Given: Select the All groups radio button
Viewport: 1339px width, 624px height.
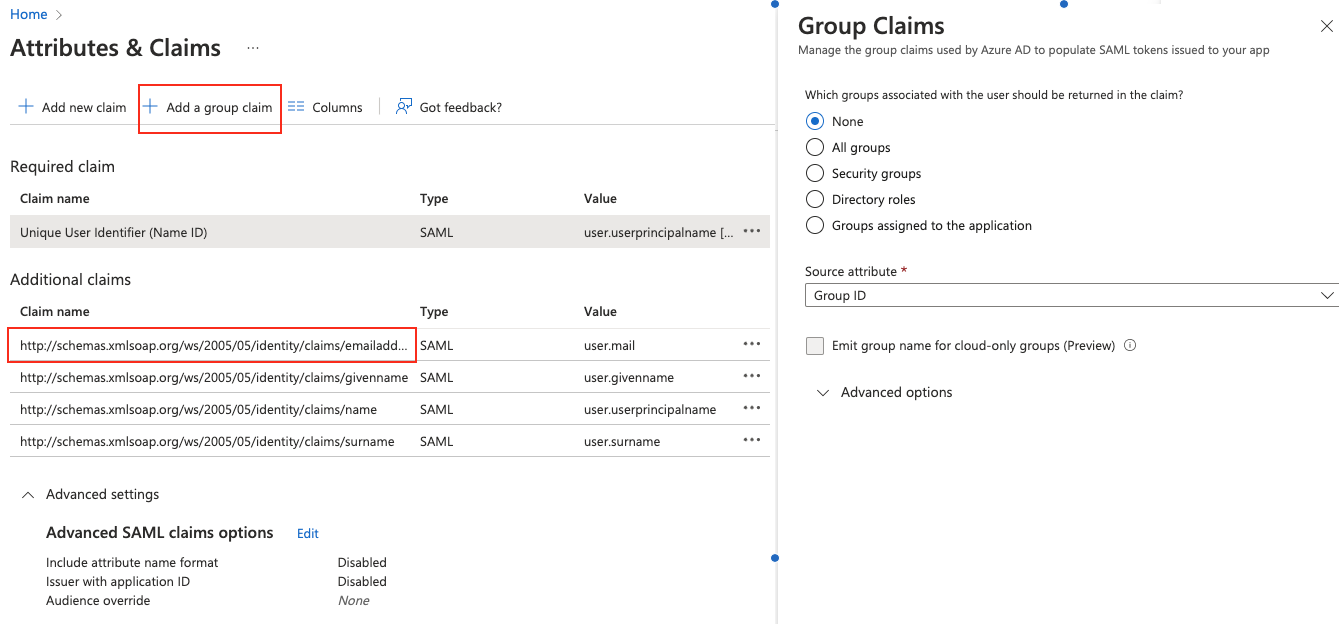Looking at the screenshot, I should 814,147.
